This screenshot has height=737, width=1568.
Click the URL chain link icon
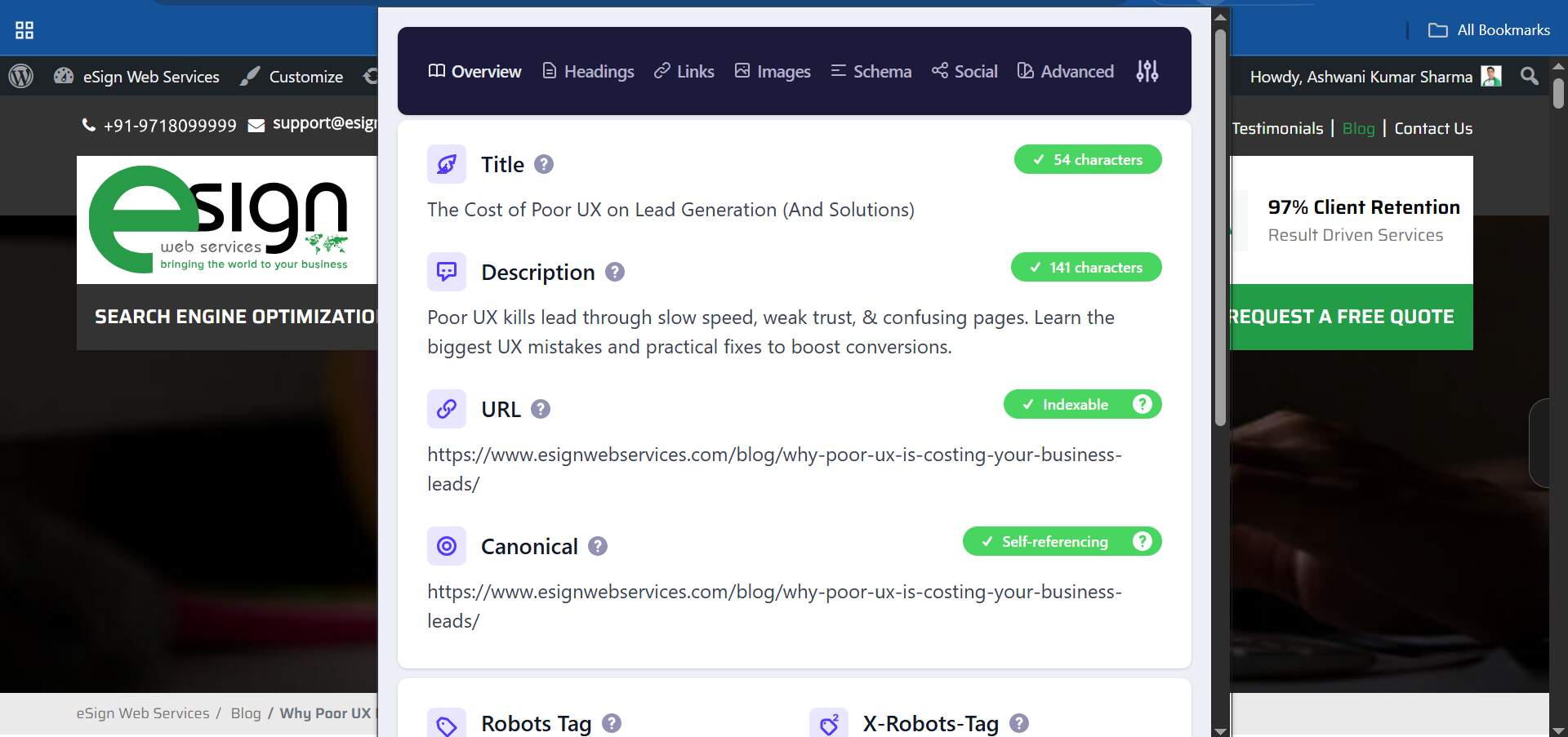click(x=447, y=409)
